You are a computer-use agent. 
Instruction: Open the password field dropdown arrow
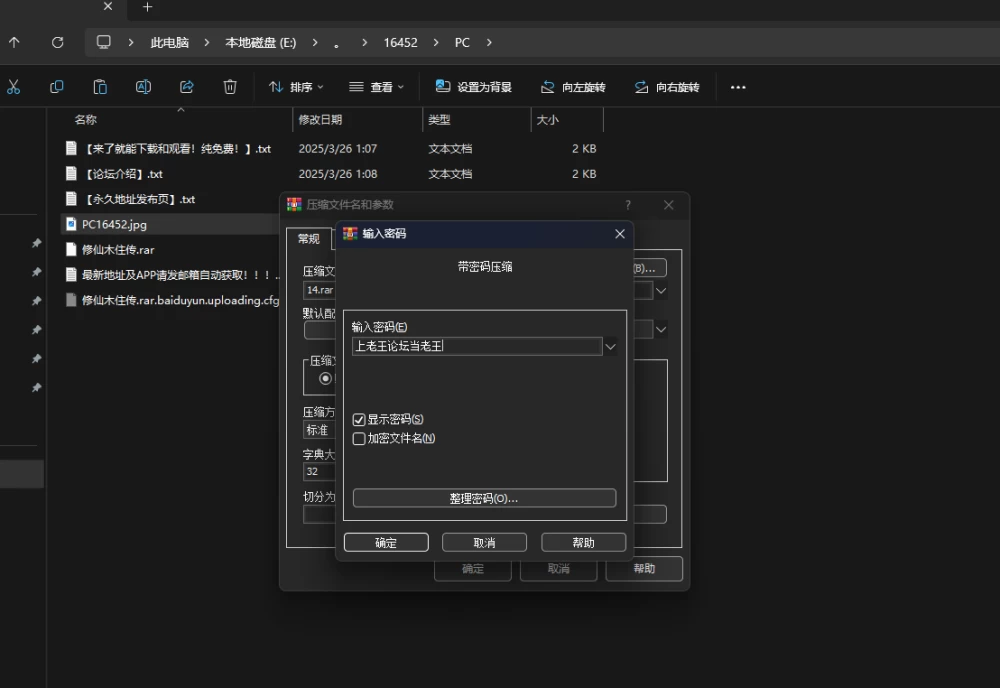pyautogui.click(x=610, y=346)
